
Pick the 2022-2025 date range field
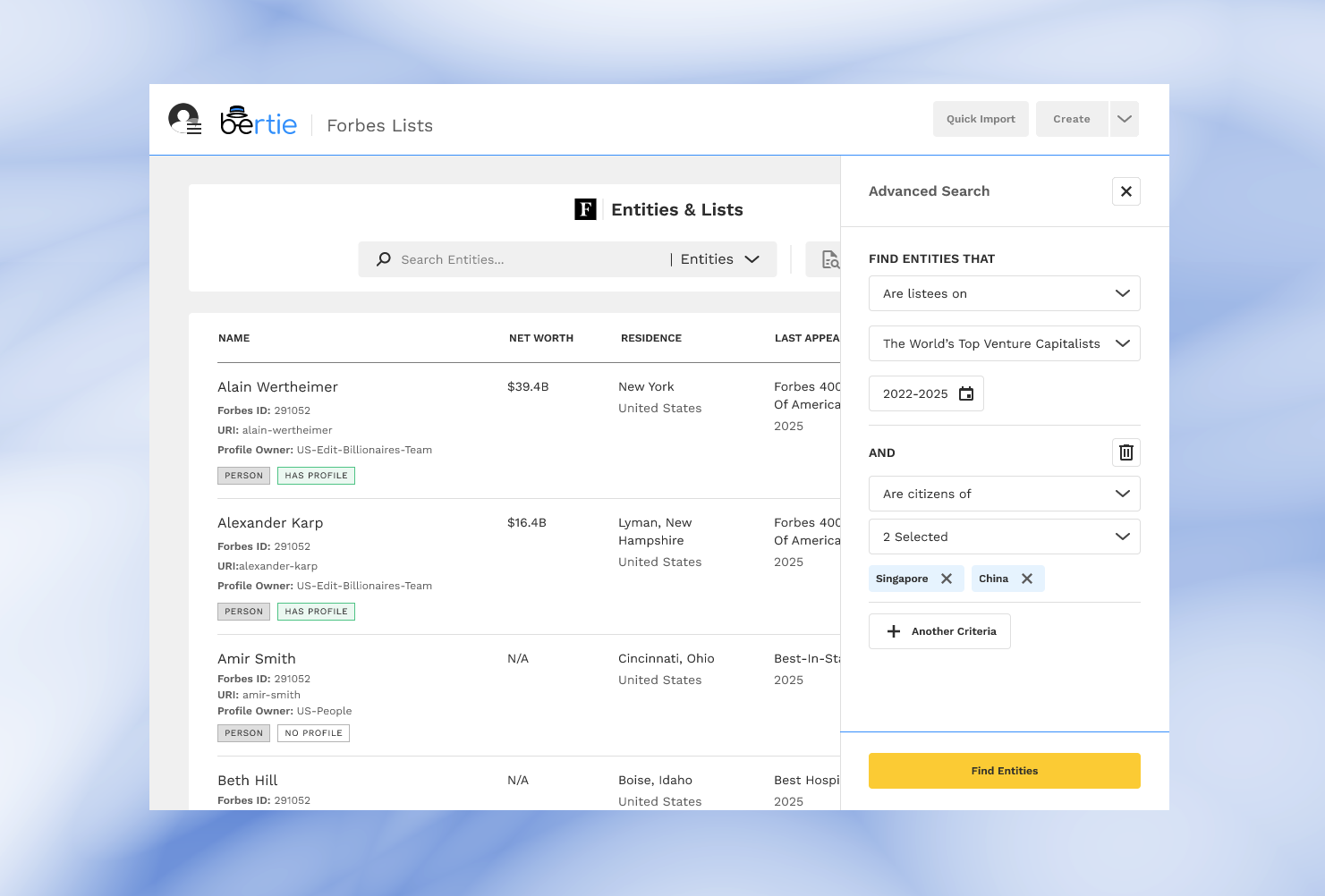tap(926, 393)
